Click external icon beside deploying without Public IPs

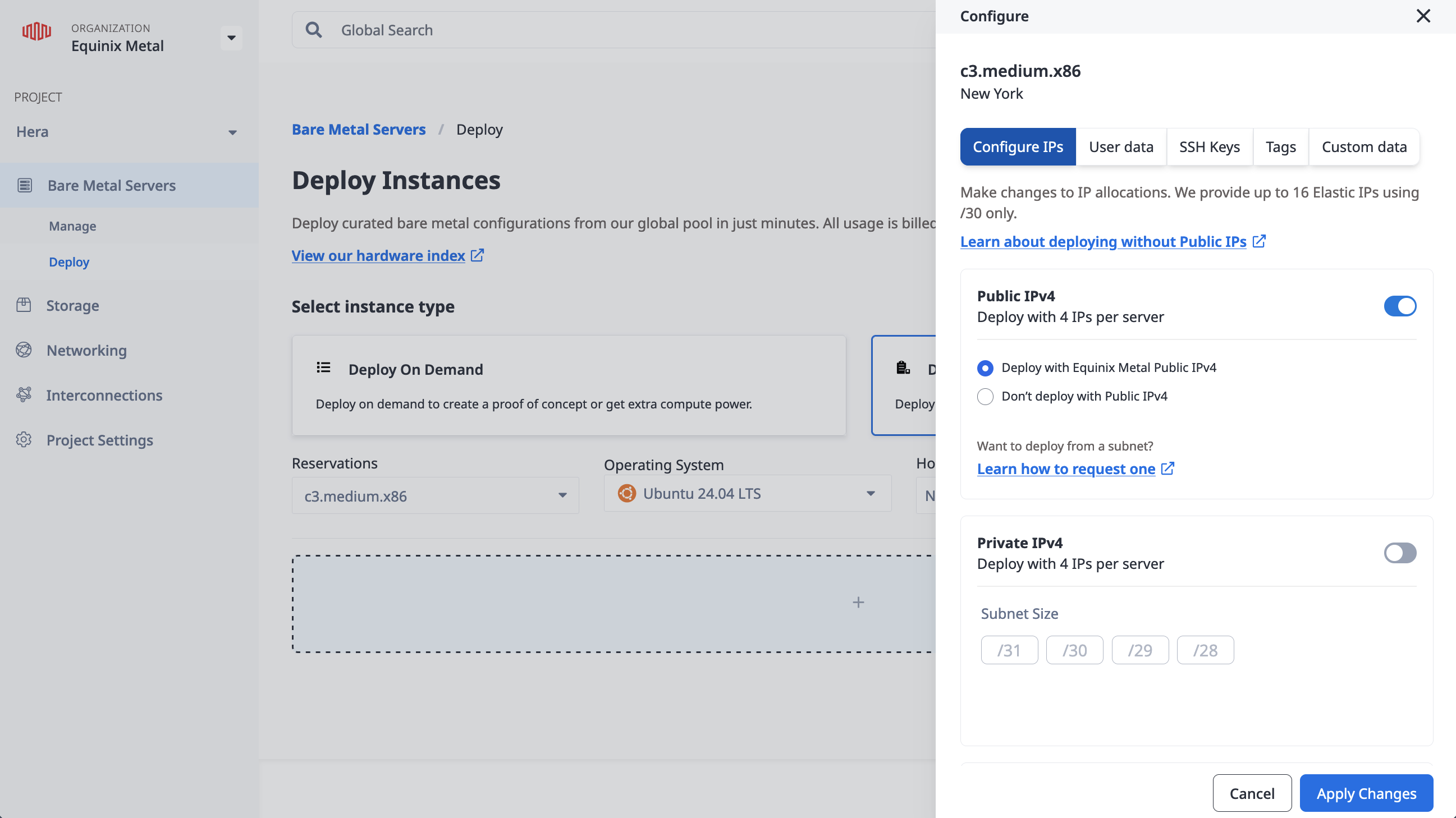tap(1259, 241)
